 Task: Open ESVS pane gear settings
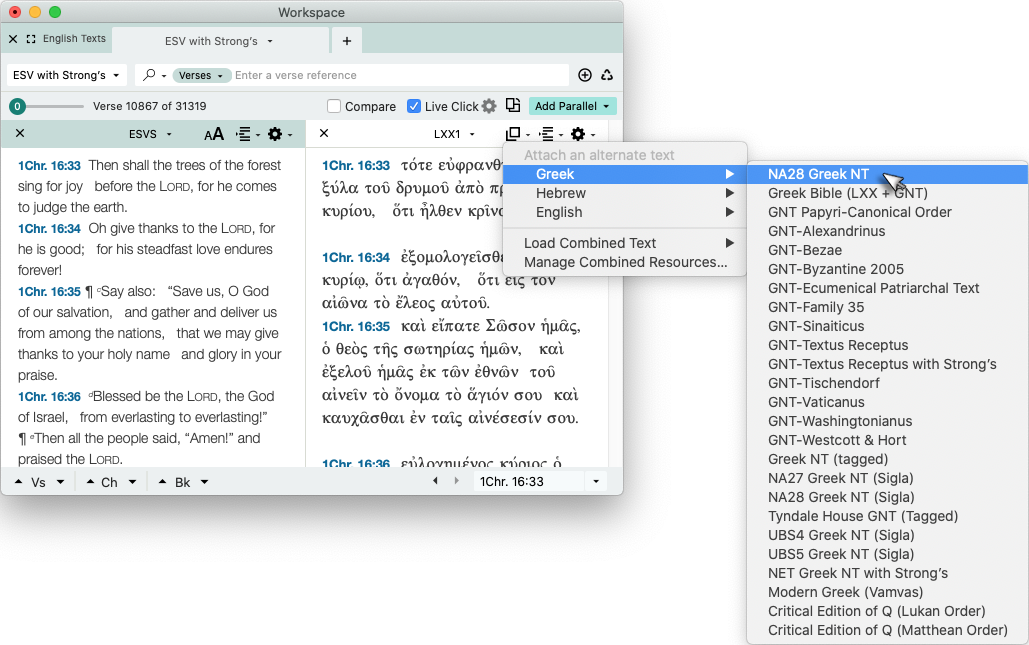[276, 134]
